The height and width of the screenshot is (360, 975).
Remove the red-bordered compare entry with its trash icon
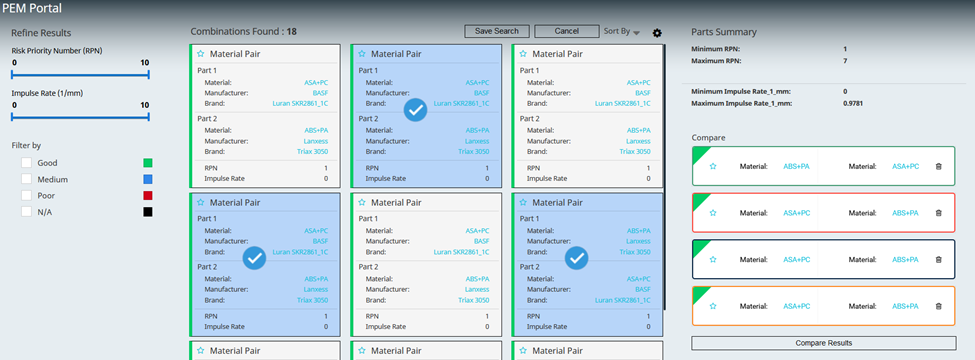tap(938, 213)
